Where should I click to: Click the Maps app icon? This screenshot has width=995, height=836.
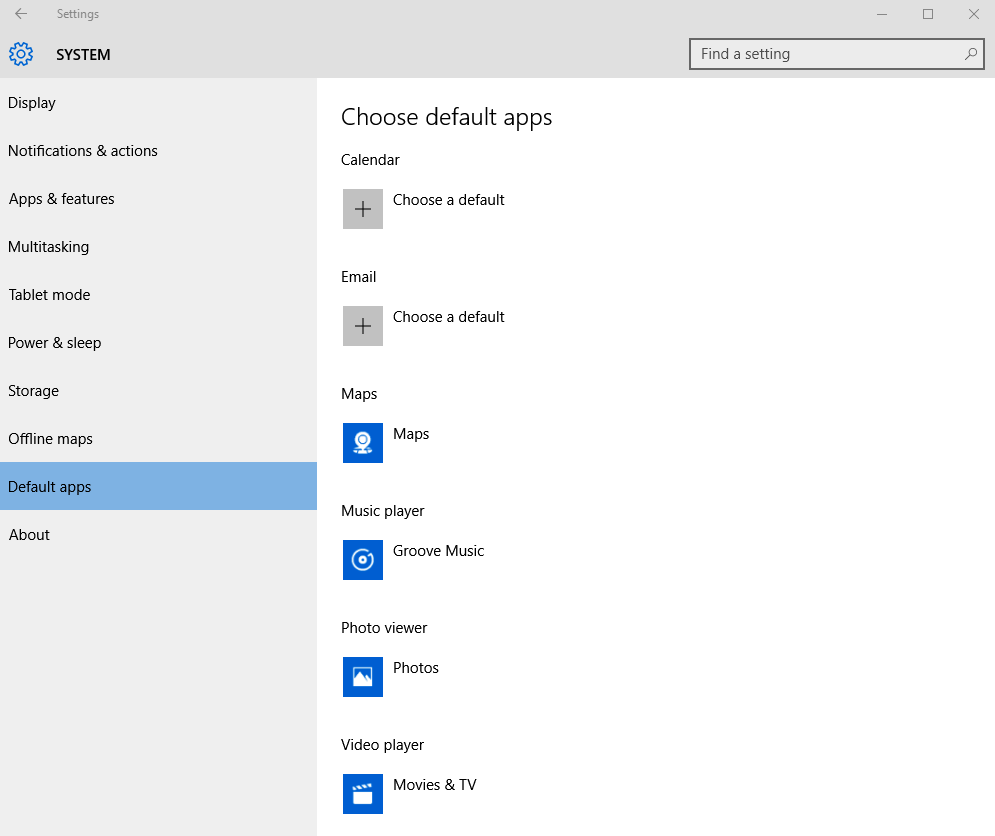coord(362,443)
